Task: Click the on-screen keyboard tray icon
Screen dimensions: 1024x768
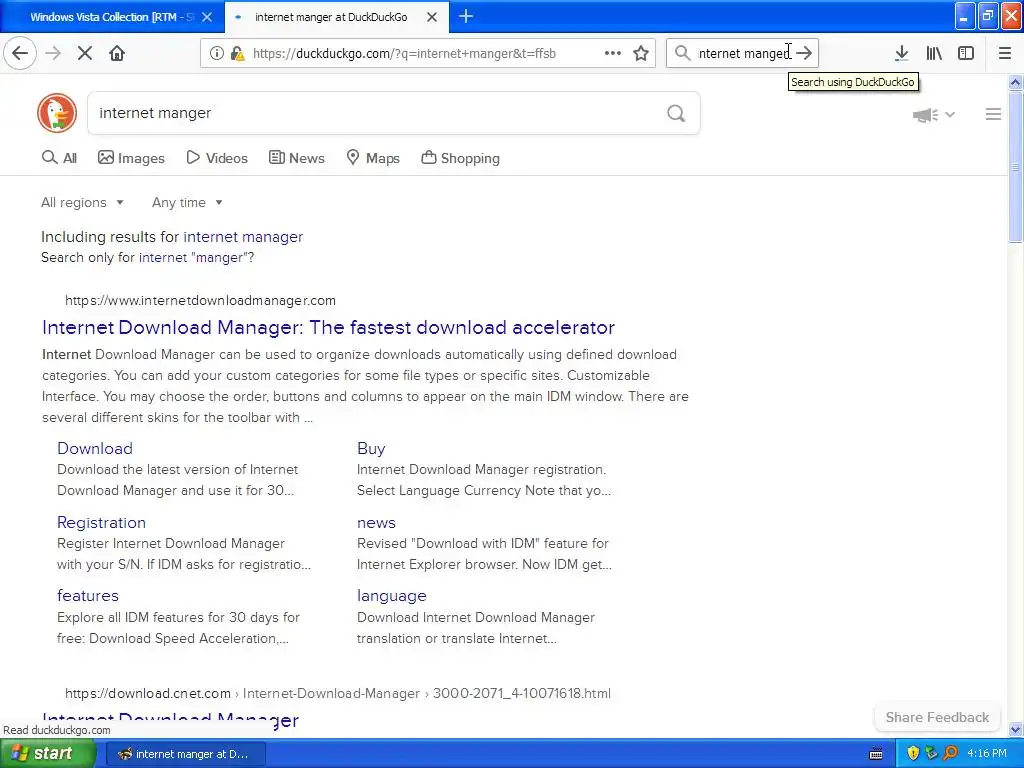Action: [876, 754]
